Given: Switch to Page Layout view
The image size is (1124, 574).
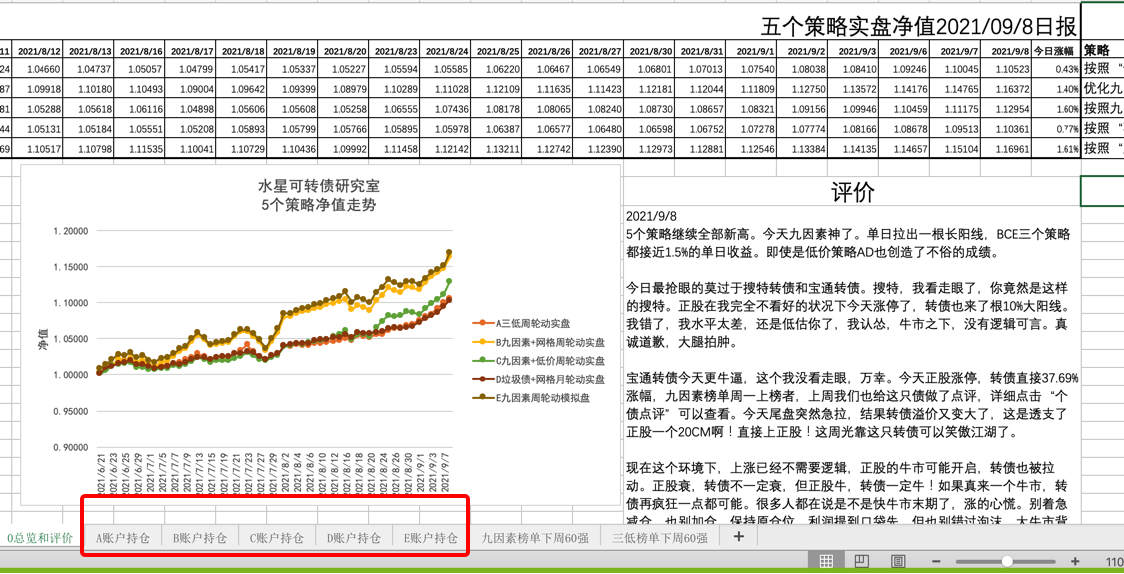Looking at the screenshot, I should 862,560.
